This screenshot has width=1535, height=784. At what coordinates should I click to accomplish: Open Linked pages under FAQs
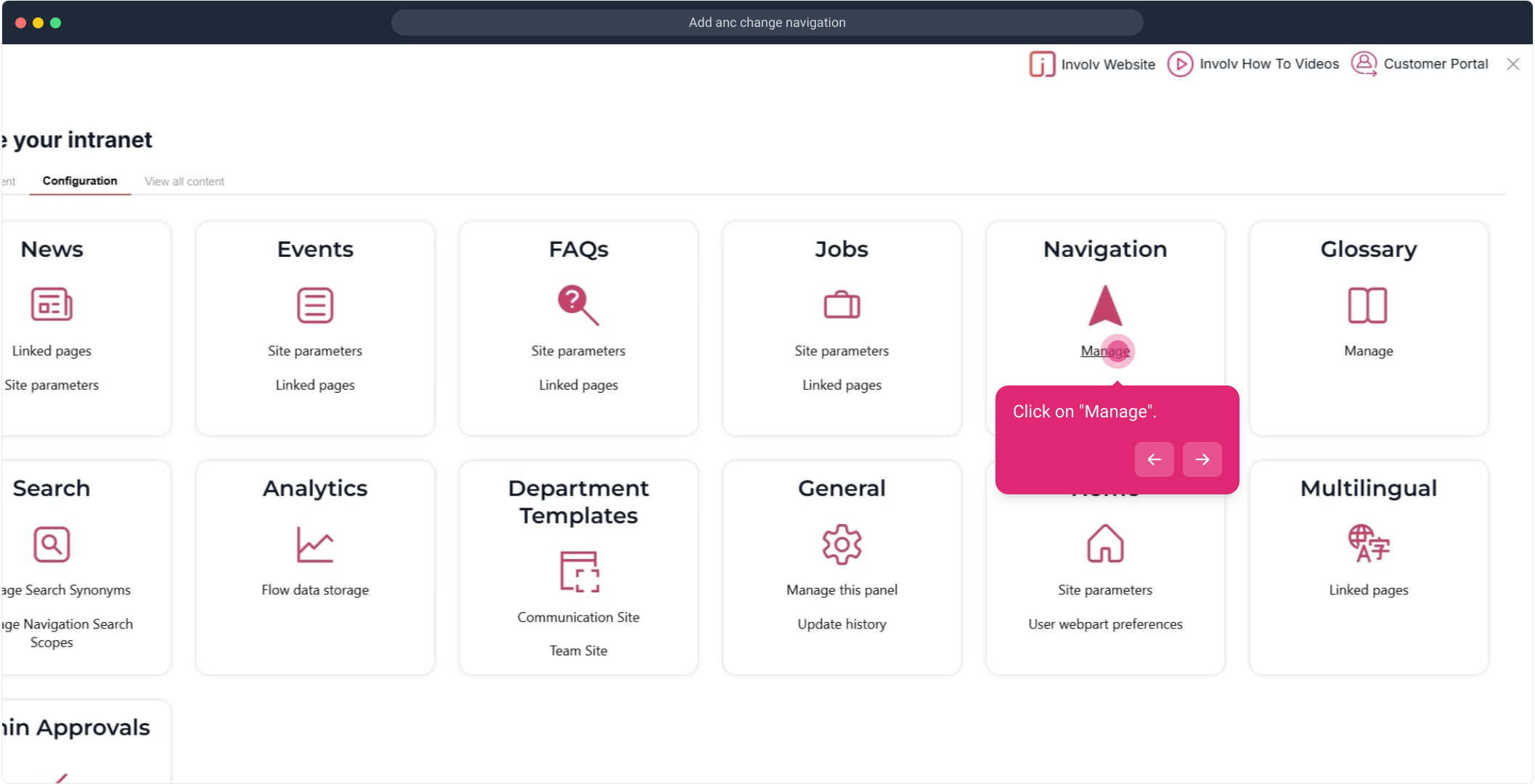coord(579,385)
